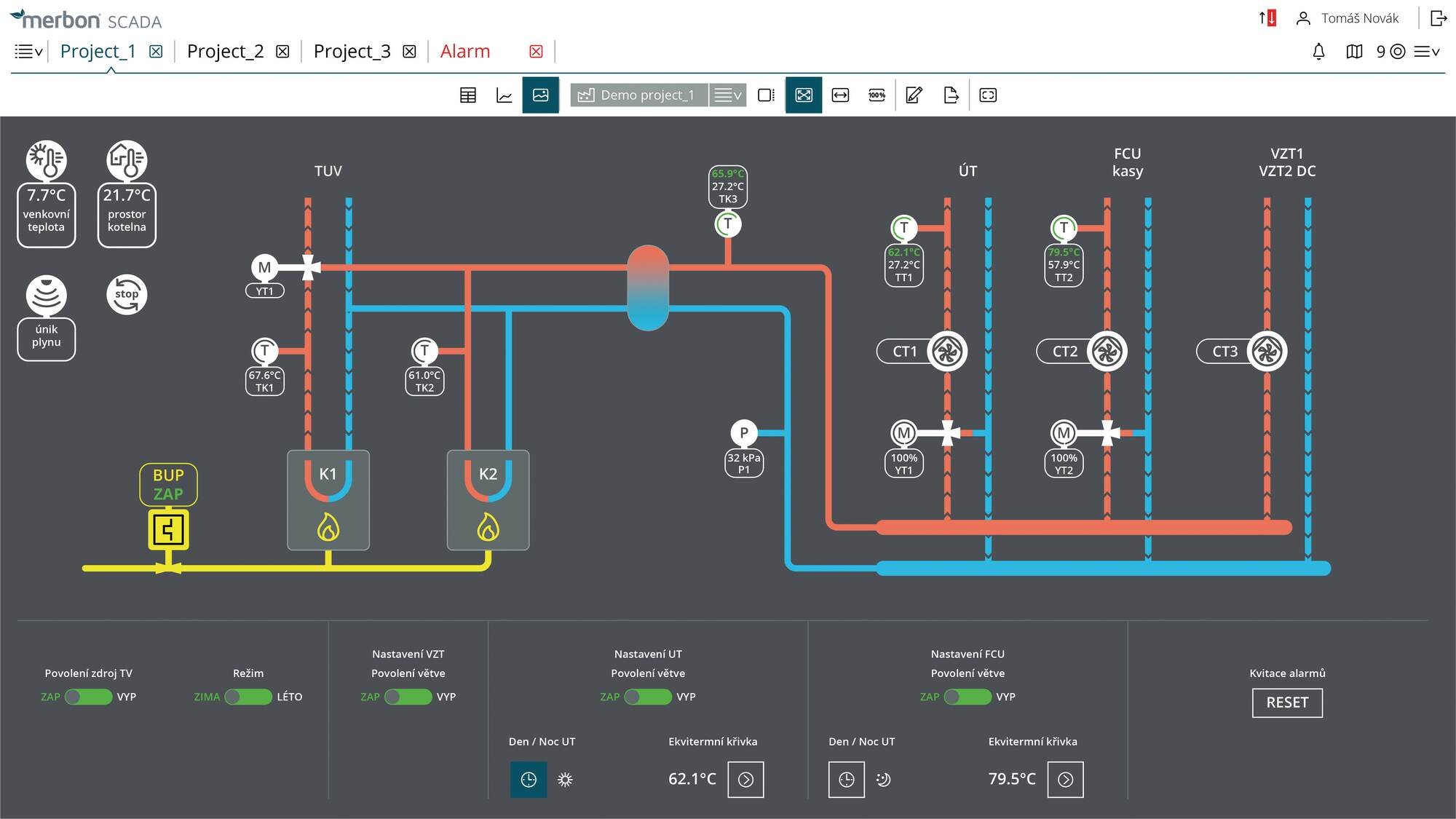Click the TUV motor valve M icon

coord(264,268)
